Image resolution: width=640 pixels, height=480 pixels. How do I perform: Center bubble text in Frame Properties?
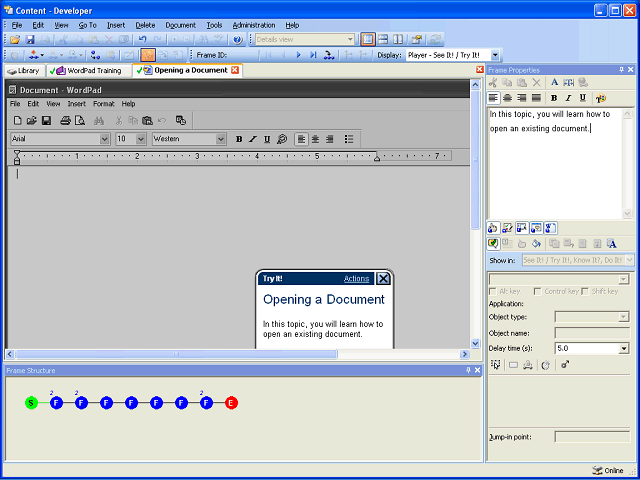coord(508,98)
